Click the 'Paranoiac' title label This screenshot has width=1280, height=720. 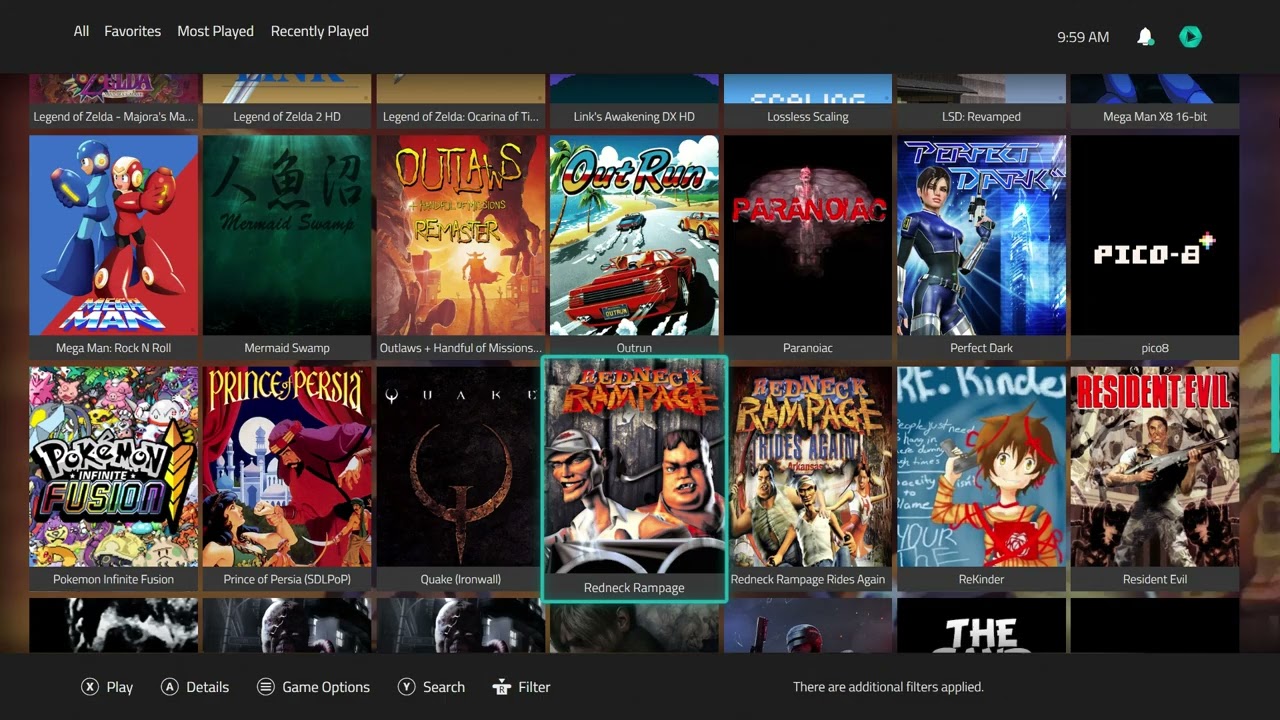808,348
